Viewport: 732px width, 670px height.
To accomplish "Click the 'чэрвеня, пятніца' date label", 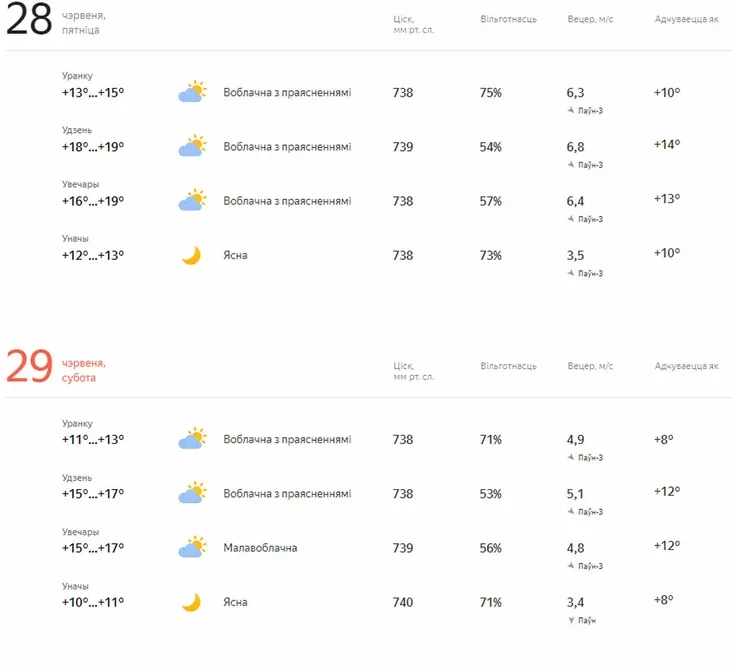I will coord(83,23).
